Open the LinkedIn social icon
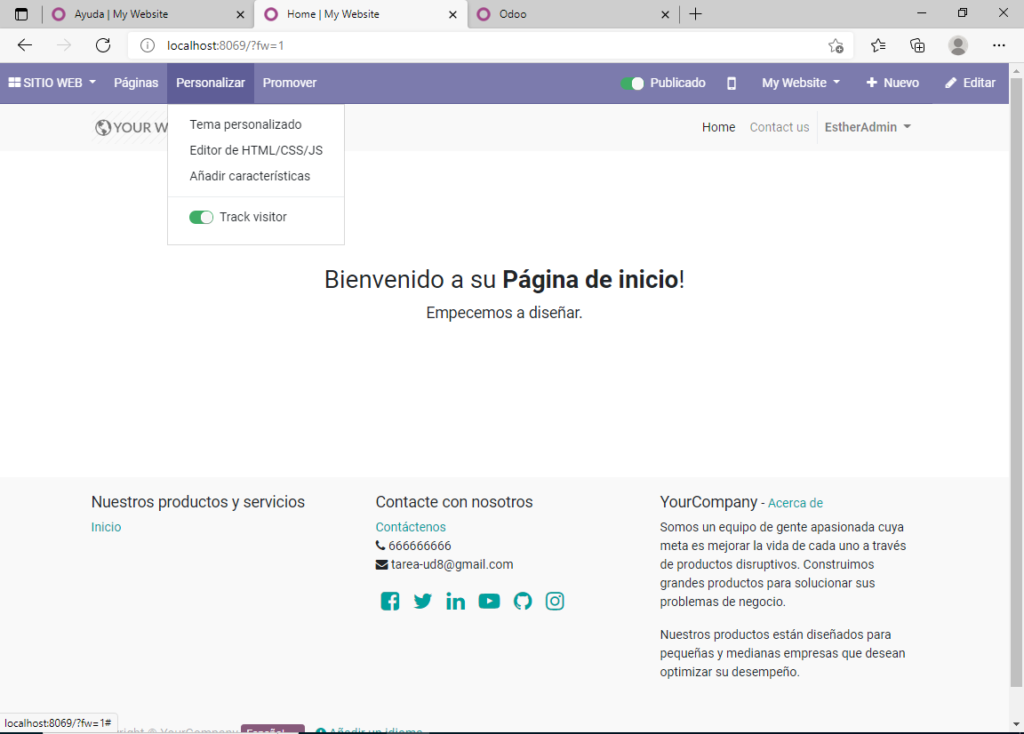1024x734 pixels. [x=456, y=601]
